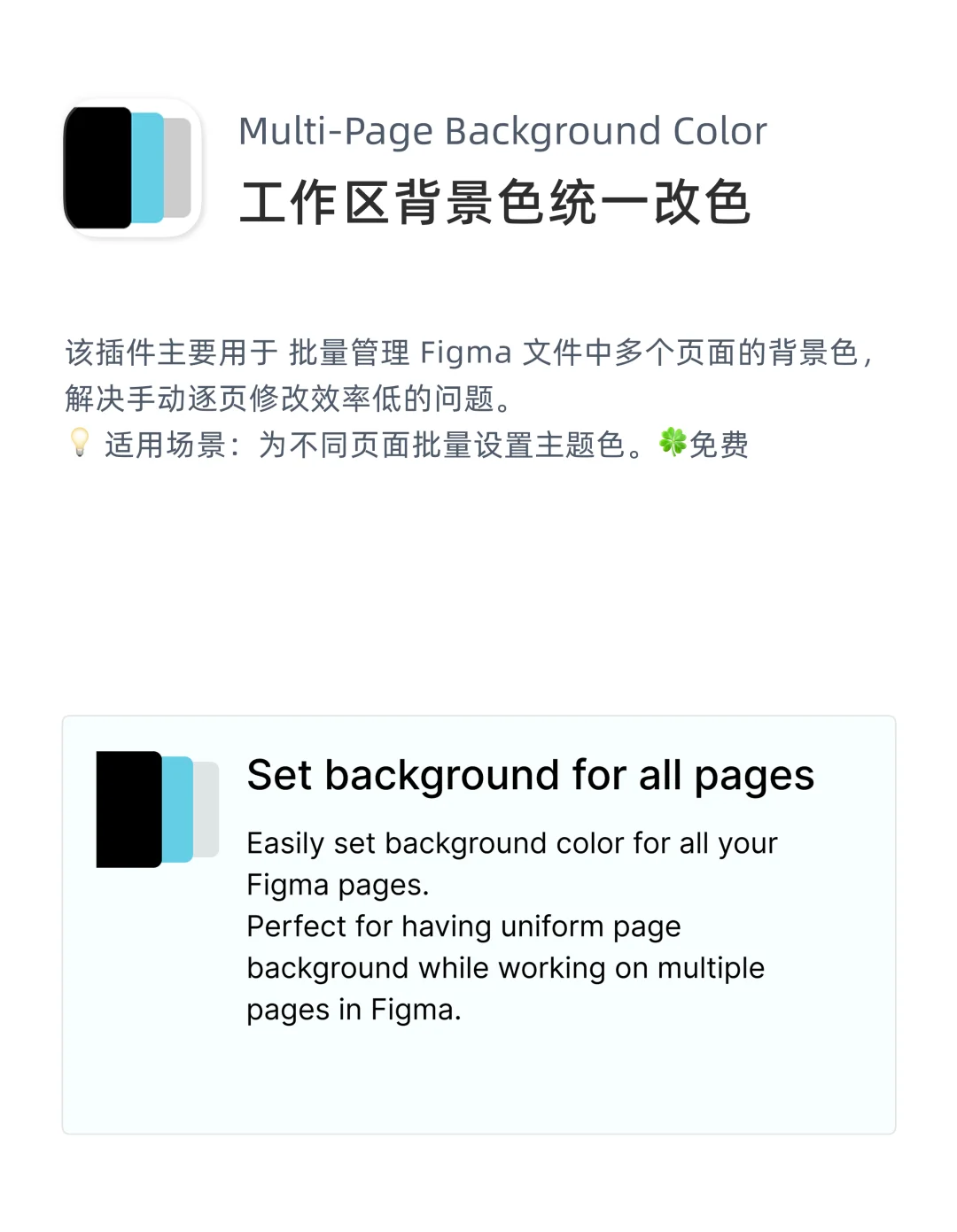Click the 适用场景 usage scenario text
This screenshot has height=1232, width=957.
pyautogui.click(x=165, y=444)
